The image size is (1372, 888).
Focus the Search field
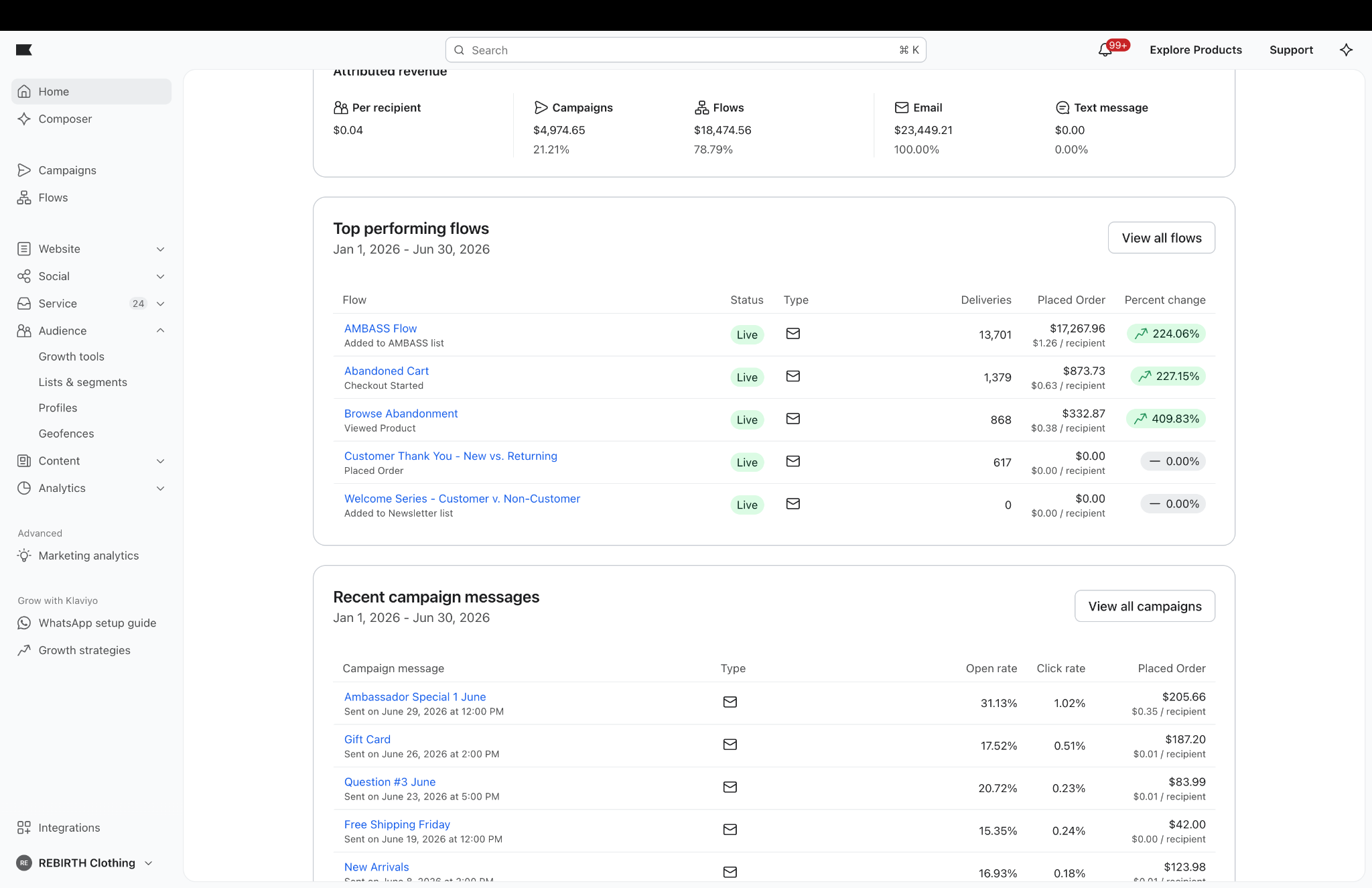[686, 50]
